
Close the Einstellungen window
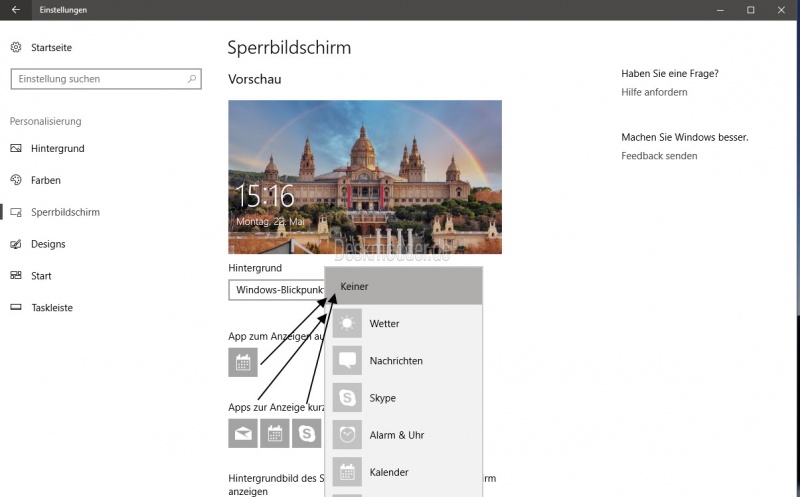(781, 10)
